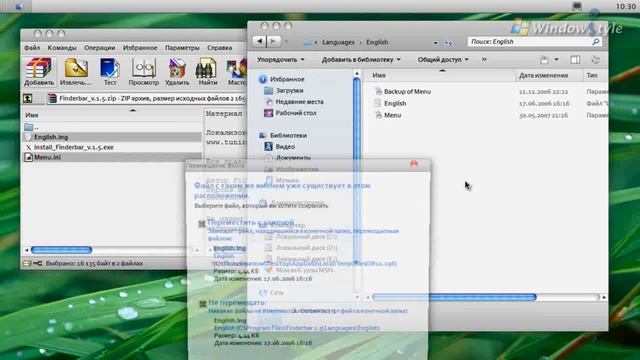This screenshot has height=360, width=640.
Task: Select the English file in Explorer
Action: [x=395, y=103]
